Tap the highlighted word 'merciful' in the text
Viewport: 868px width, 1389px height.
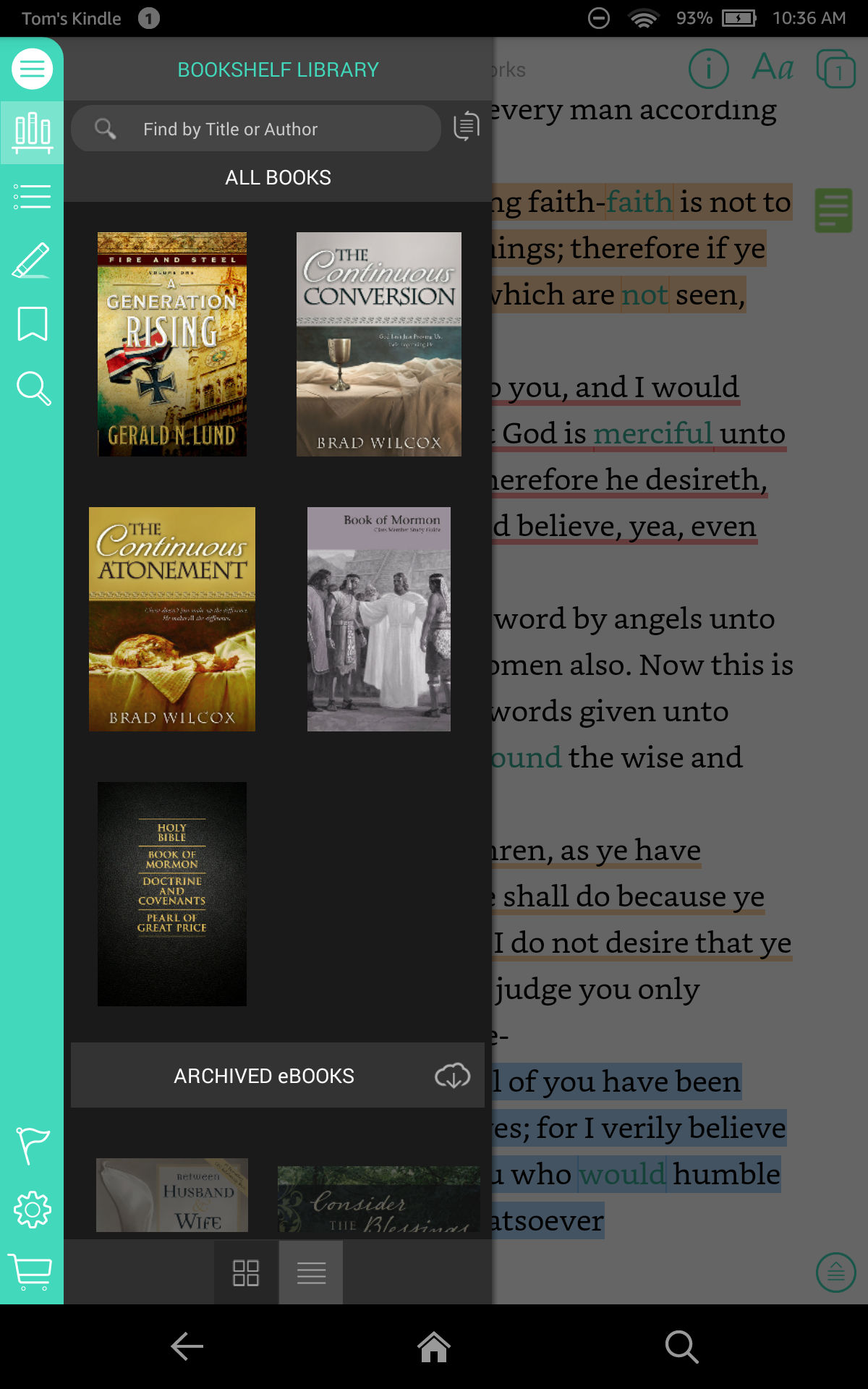(653, 433)
